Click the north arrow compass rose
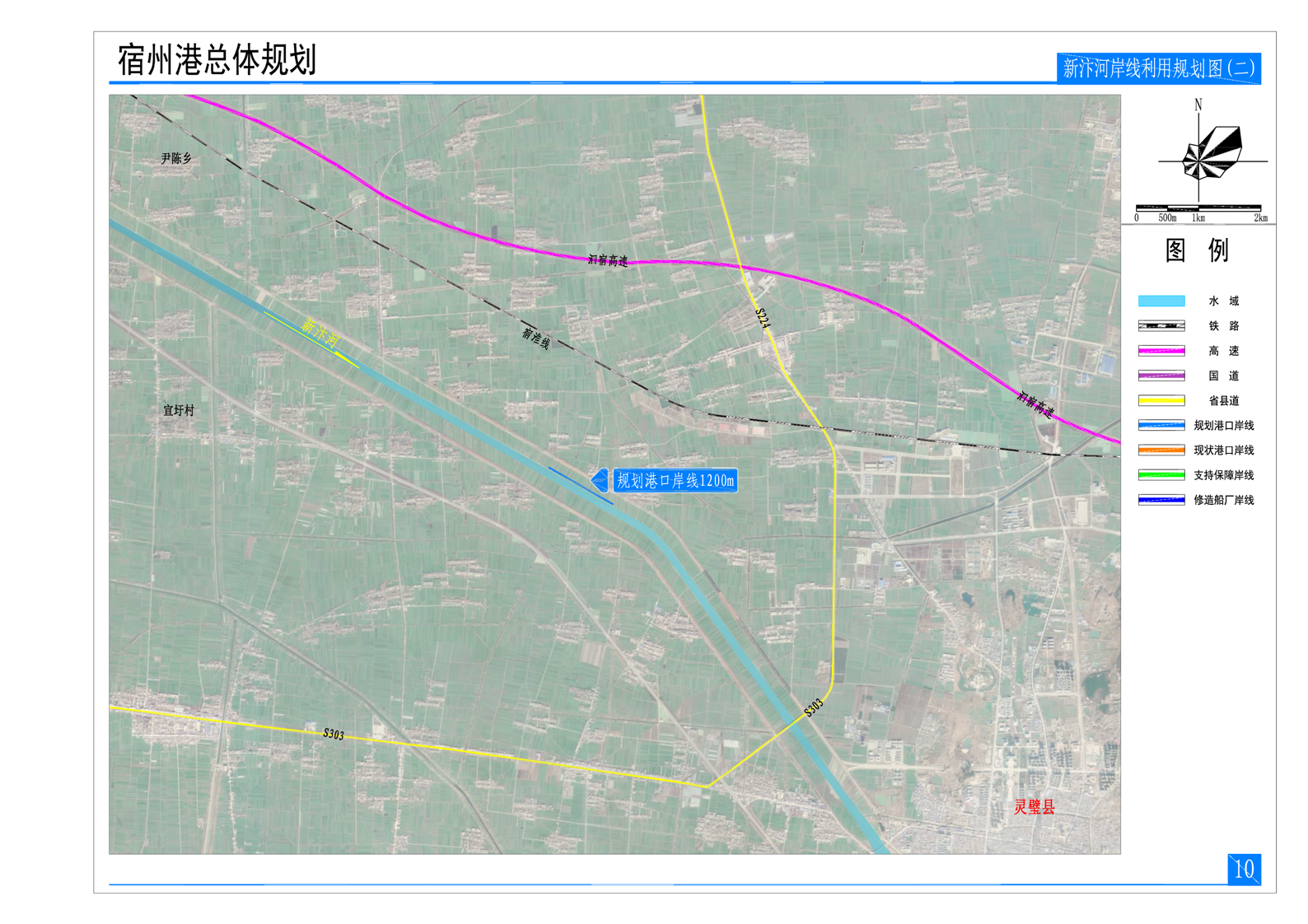This screenshot has width=1308, height=924. [x=1210, y=153]
